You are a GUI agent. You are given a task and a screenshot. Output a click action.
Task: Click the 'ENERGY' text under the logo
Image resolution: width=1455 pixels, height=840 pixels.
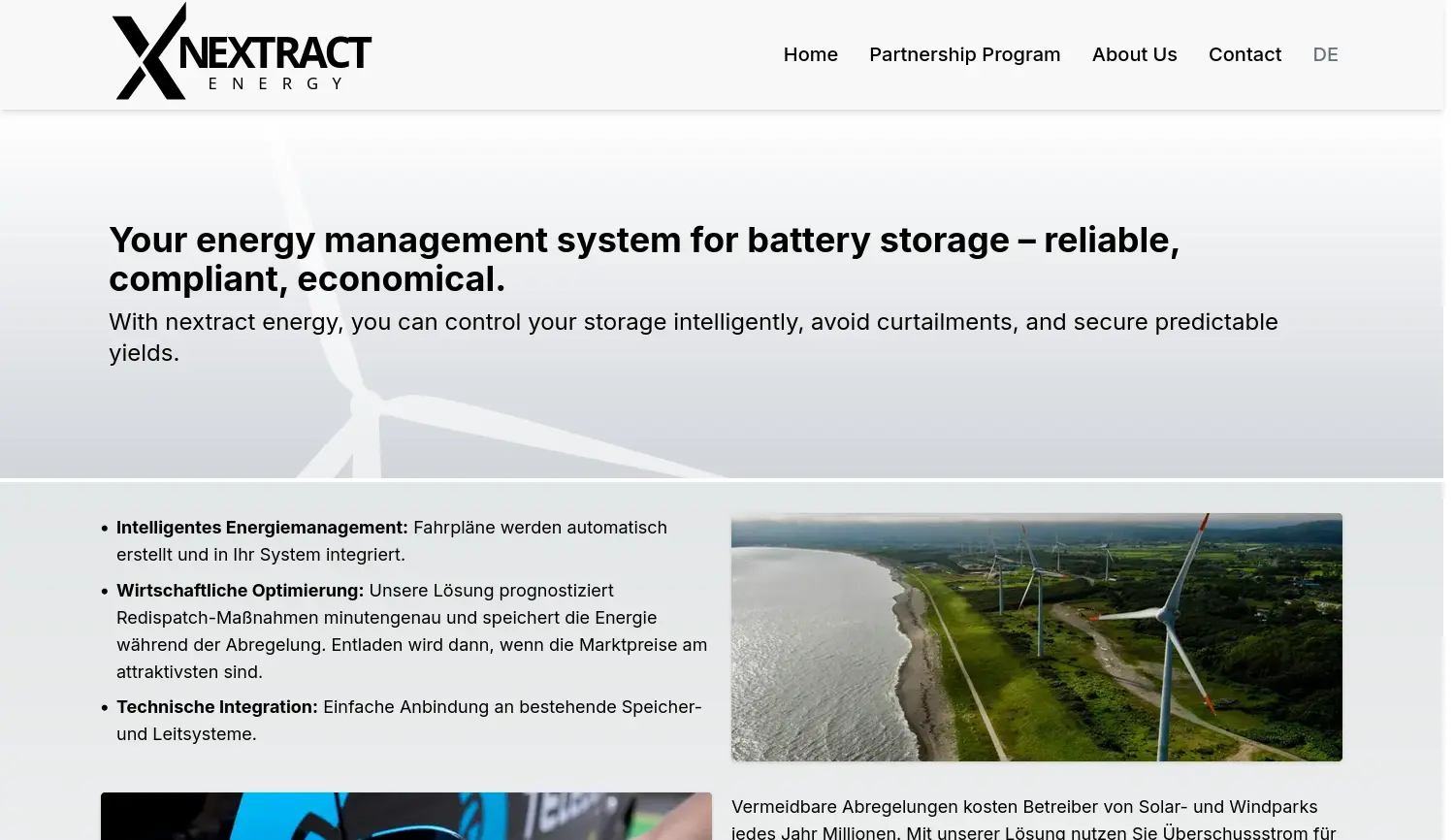pos(275,84)
